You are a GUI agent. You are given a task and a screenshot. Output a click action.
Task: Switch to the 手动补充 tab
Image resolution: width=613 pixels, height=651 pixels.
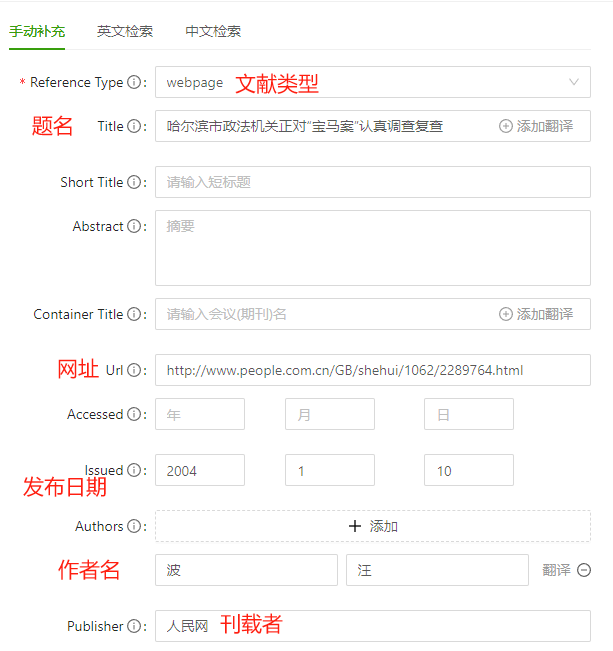pos(37,32)
